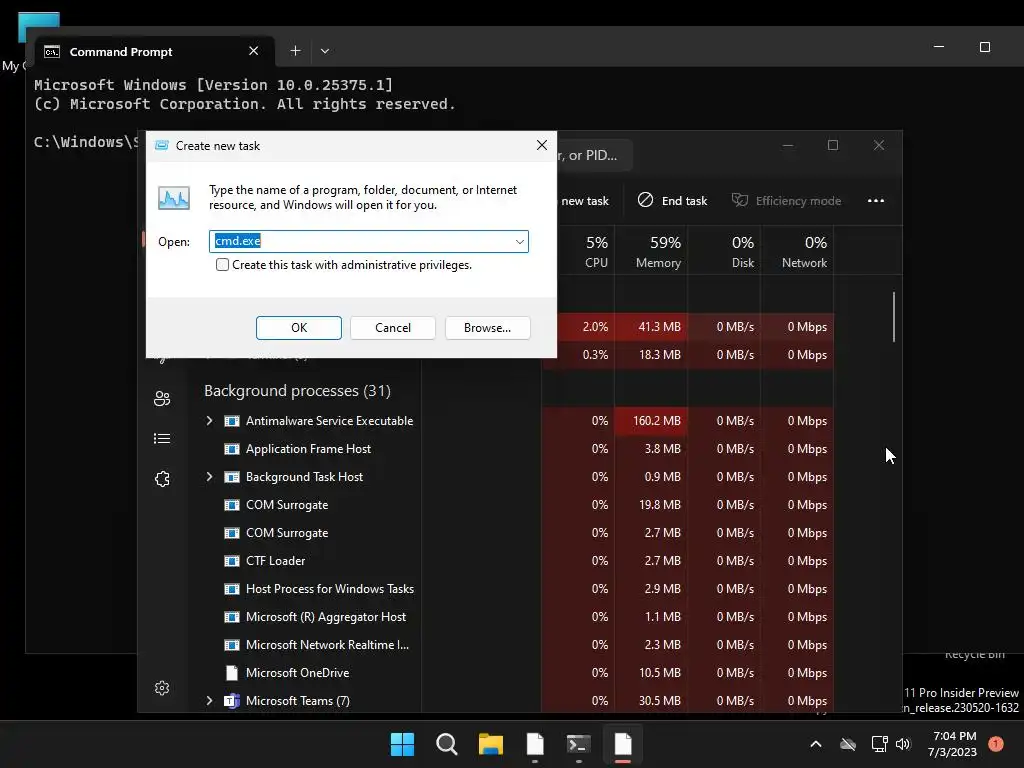Click the 41.3 MB memory cell
The height and width of the screenshot is (768, 1024).
coord(651,327)
